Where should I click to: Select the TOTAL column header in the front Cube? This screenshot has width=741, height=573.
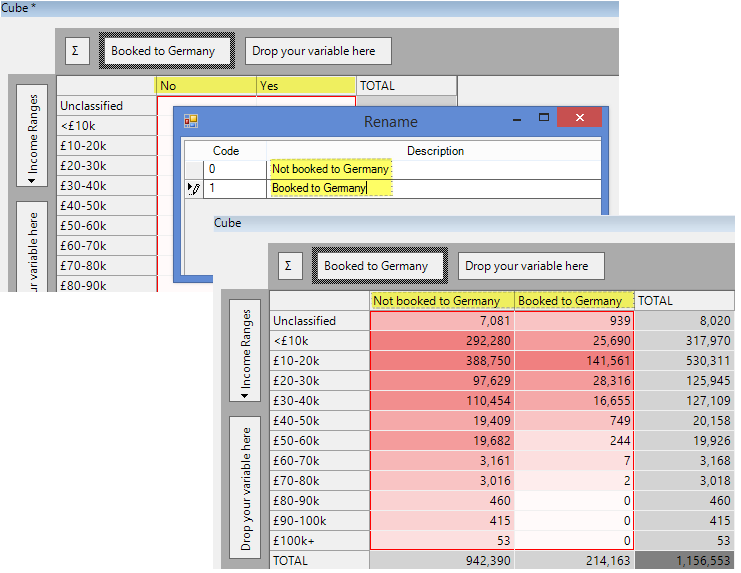684,301
